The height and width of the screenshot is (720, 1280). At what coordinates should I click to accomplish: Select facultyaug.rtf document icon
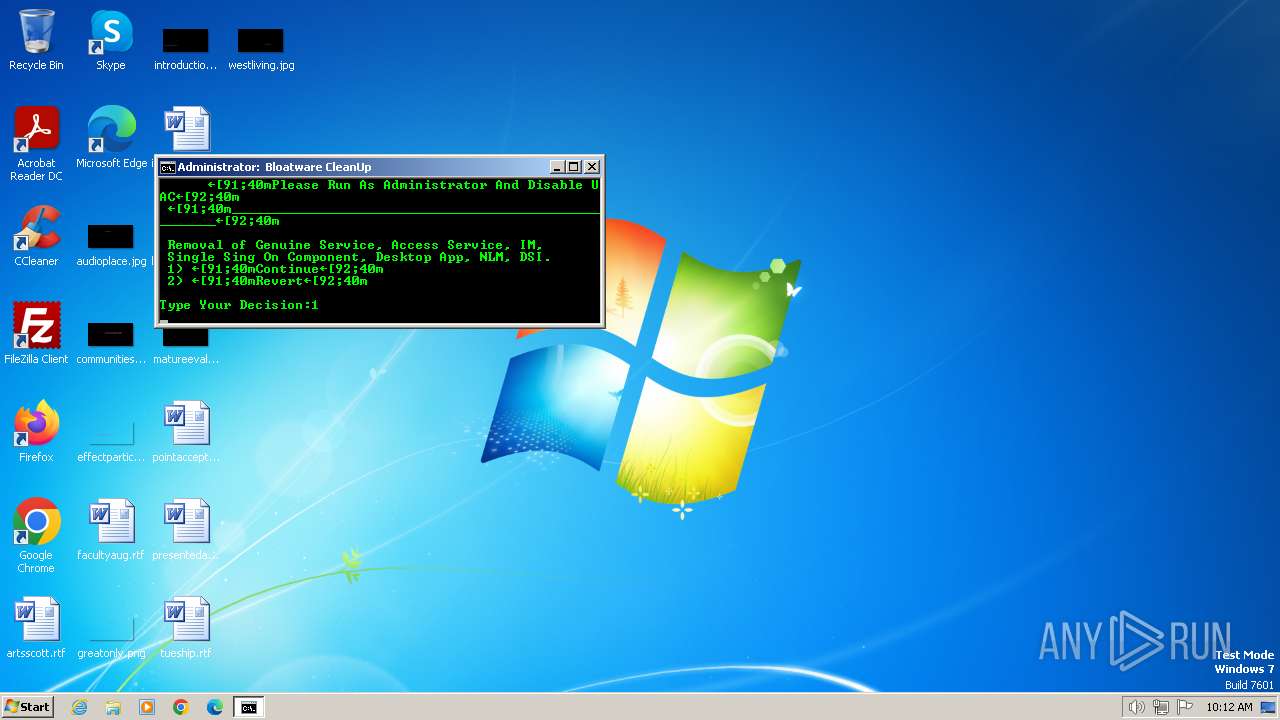coord(111,530)
